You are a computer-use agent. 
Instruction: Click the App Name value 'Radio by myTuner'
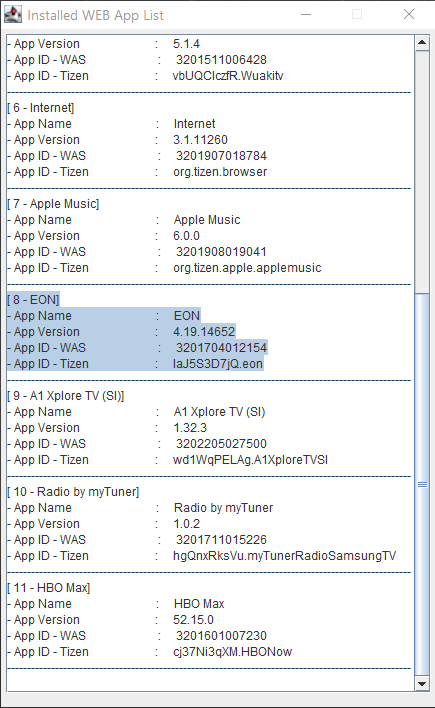224,508
